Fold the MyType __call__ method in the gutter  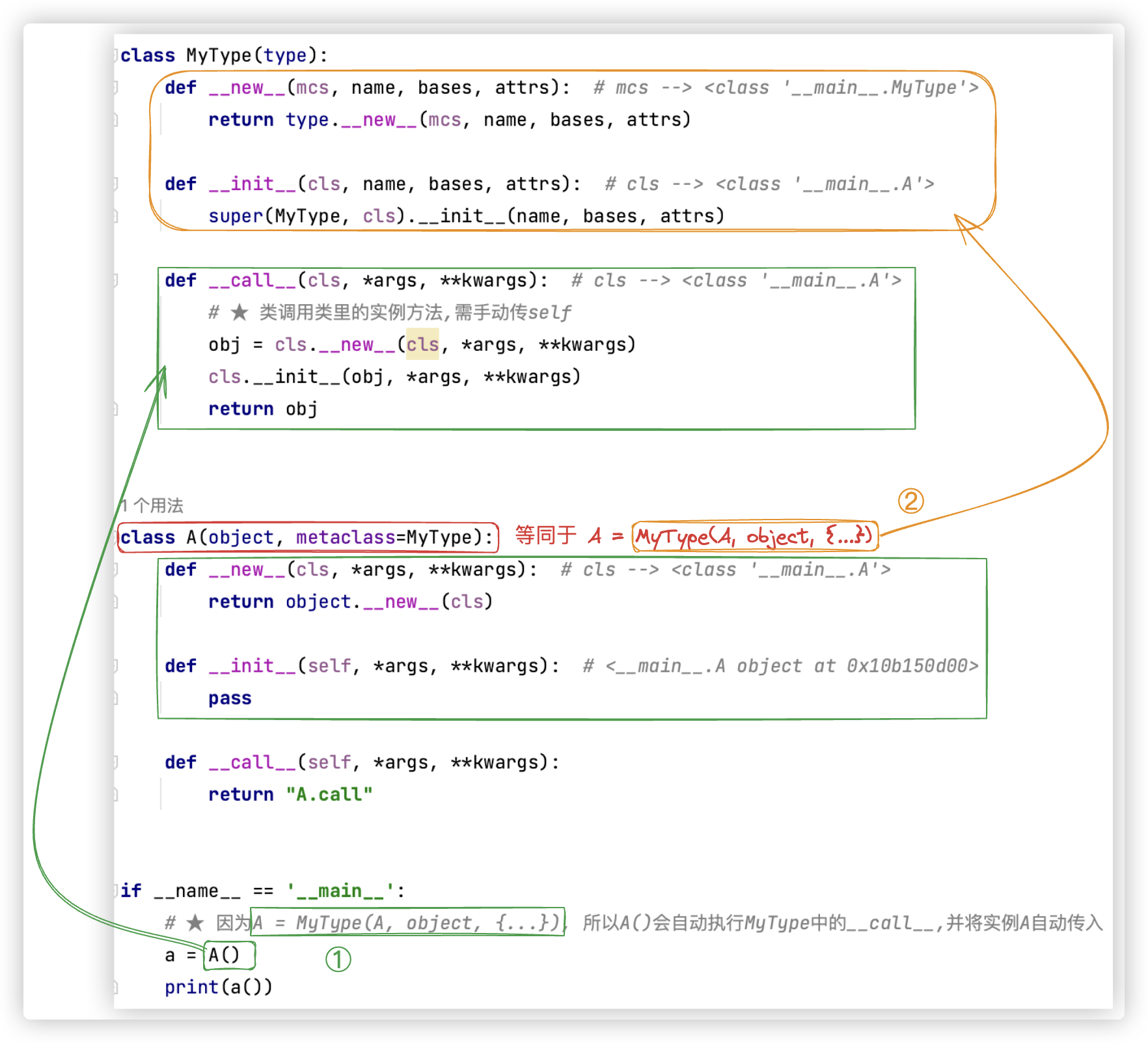click(x=116, y=281)
